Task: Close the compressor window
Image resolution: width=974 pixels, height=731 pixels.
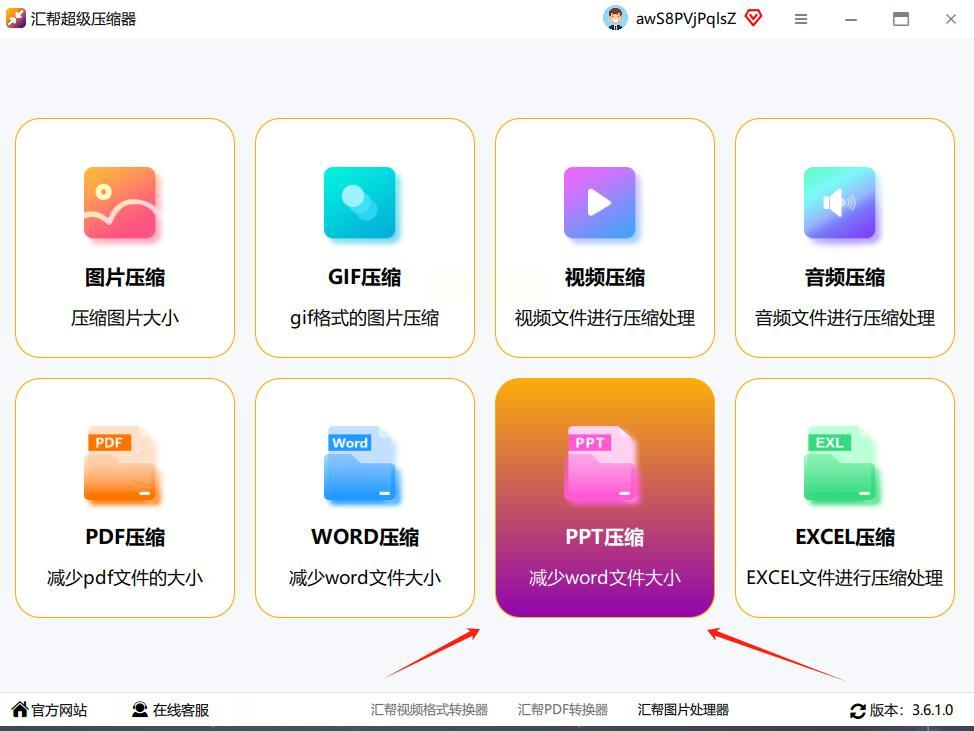Action: click(x=950, y=19)
